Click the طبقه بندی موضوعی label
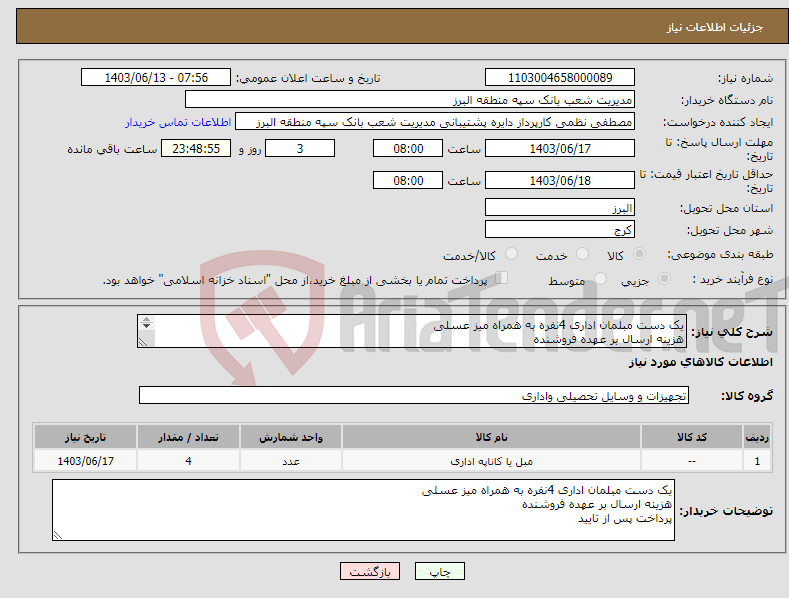789x598 pixels. click(720, 255)
